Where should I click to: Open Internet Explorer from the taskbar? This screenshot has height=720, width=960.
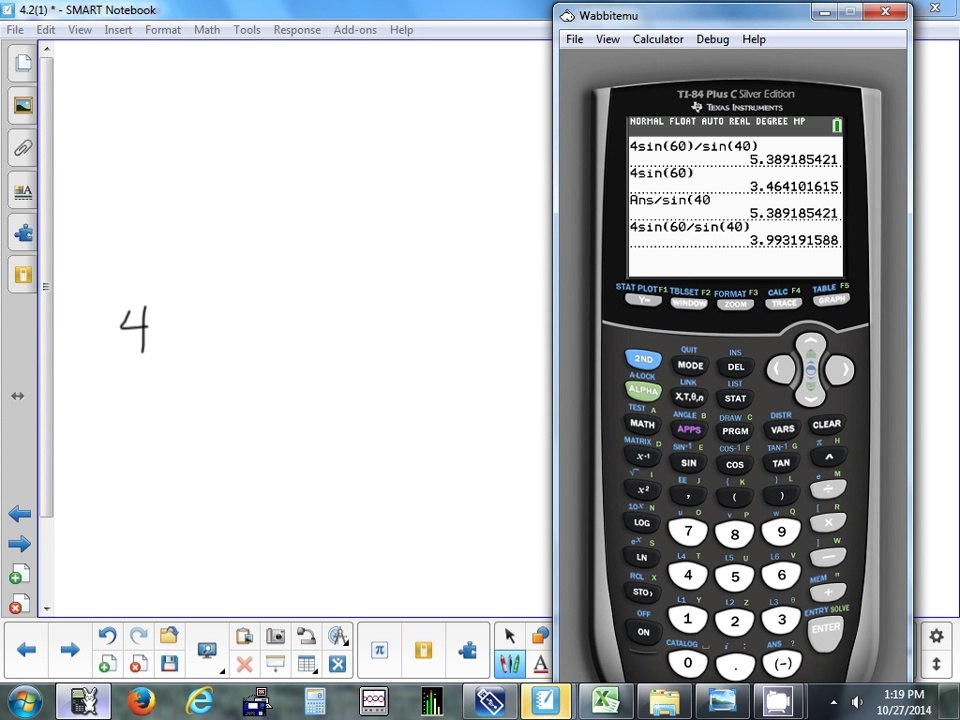[x=200, y=702]
